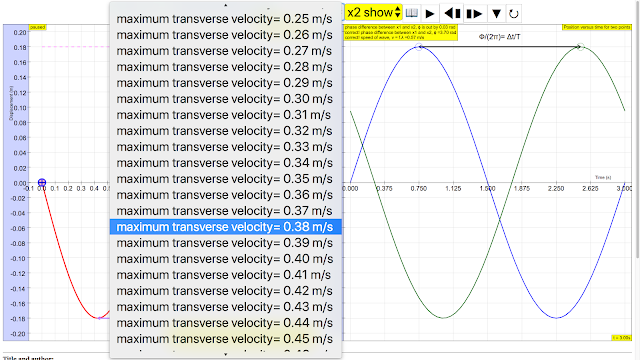Screen dimensions: 640x360
Task: Choose maximum transverse velocity= 0.39 m/s
Action: click(x=225, y=243)
